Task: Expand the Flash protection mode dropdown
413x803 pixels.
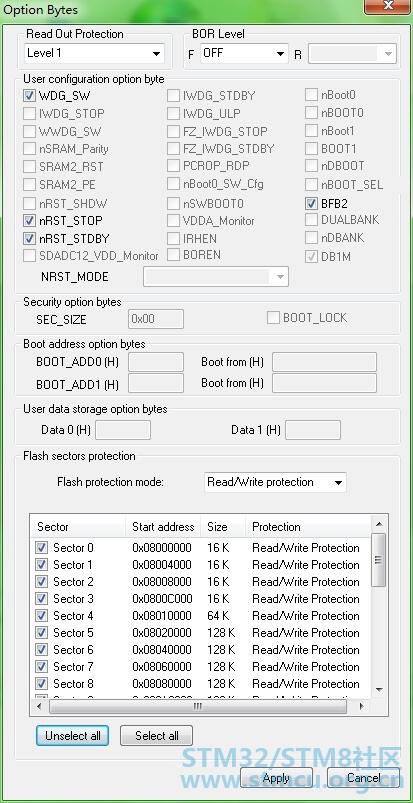Action: pos(275,482)
